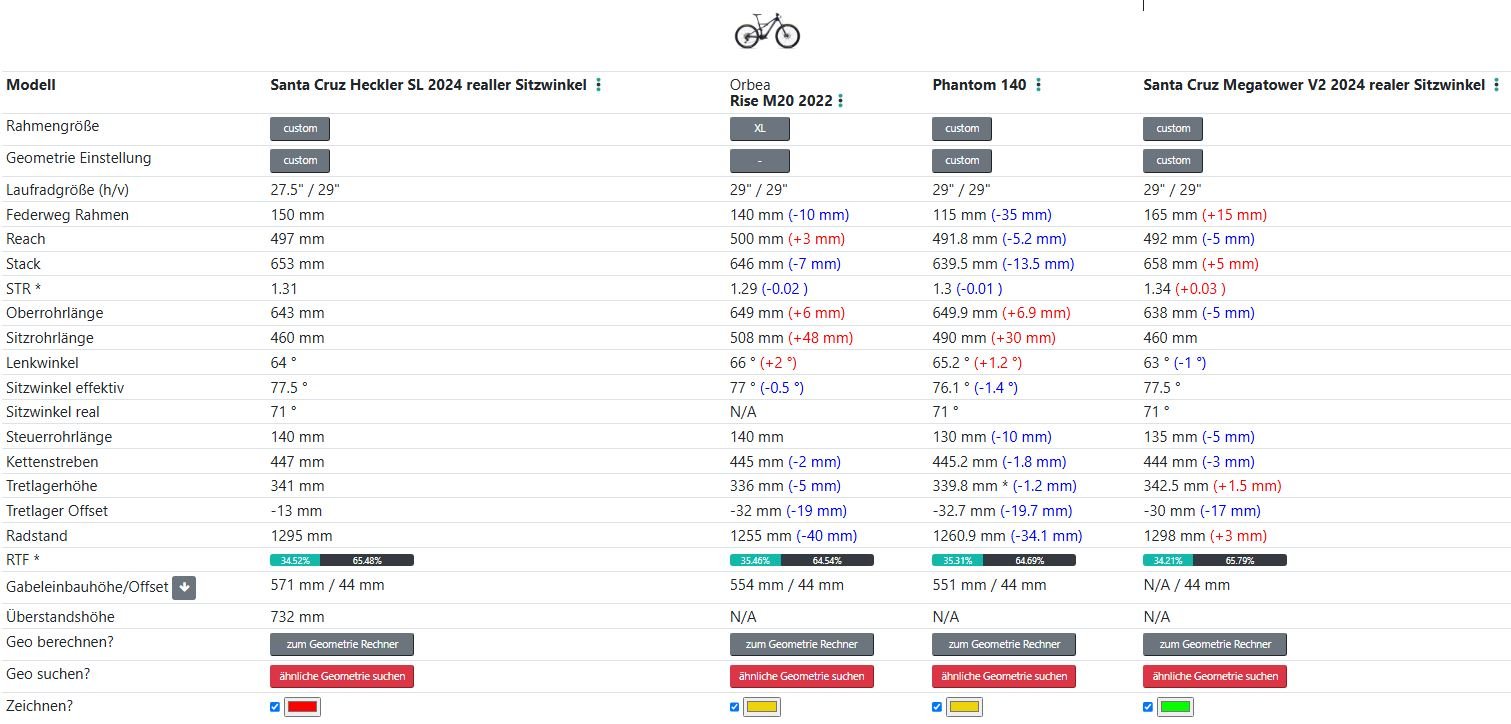Open three-dot menu for Santa Cruz Megatower V2
Screen dimensions: 1511x724
coord(1496,85)
